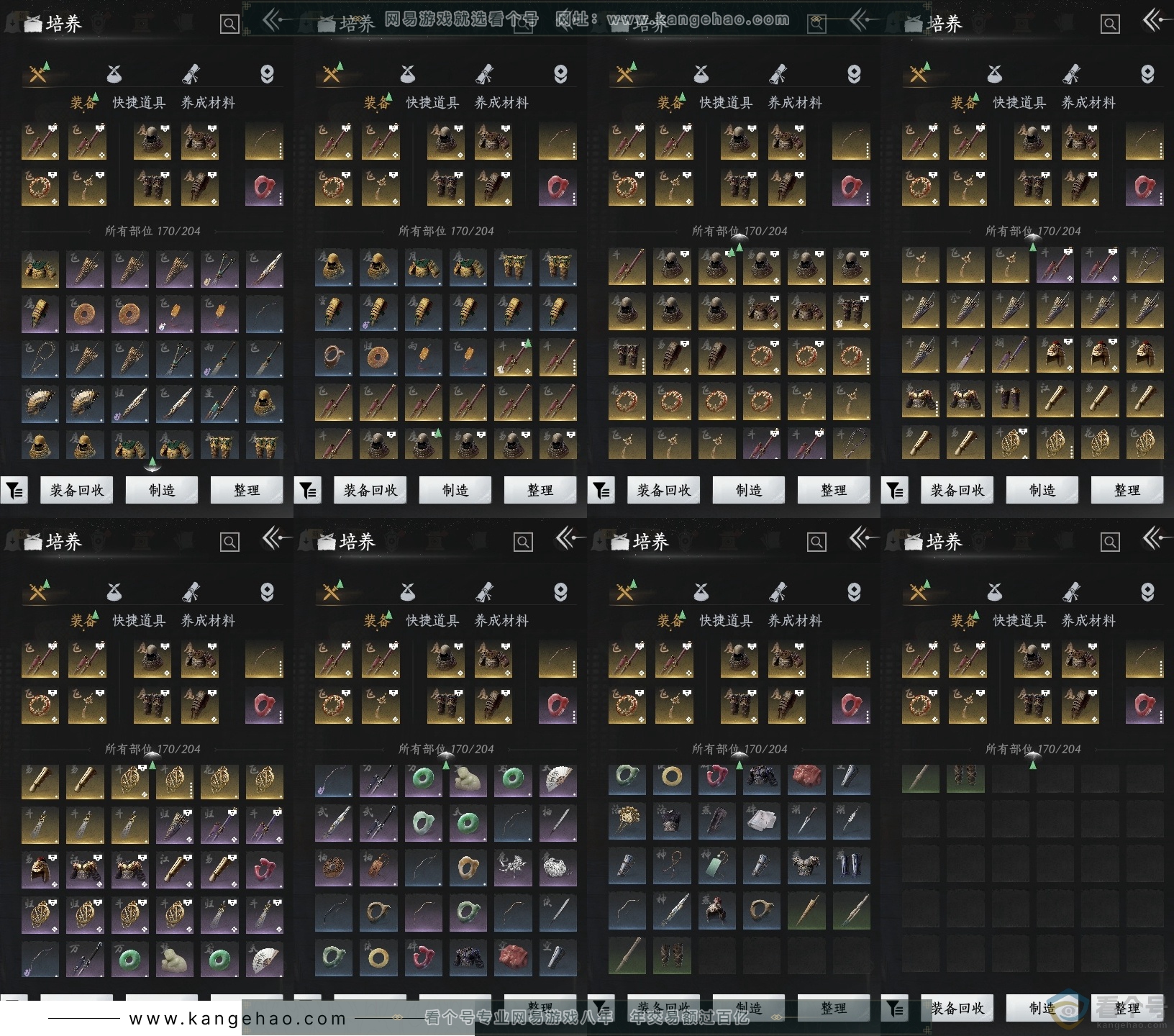Viewport: 1174px width, 1036px height.
Task: Select crossed-swords equipment icon in top-left panel
Action: [39, 73]
